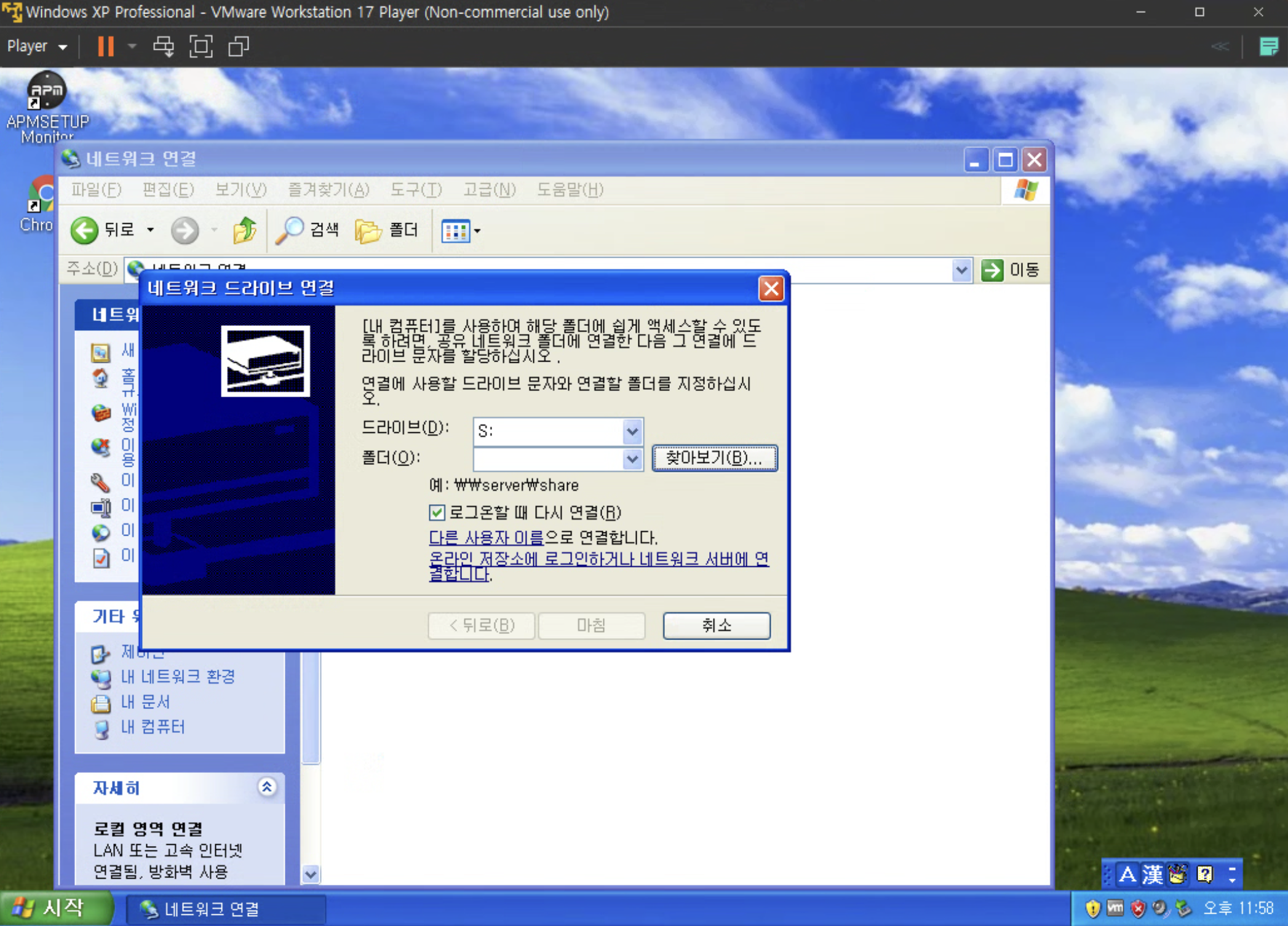
Task: Collapse the Details (자세히) panel chevron
Action: pos(267,787)
